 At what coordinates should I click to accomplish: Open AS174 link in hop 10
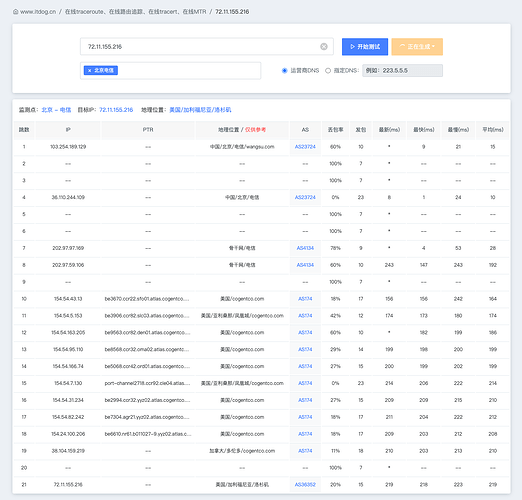coord(305,299)
